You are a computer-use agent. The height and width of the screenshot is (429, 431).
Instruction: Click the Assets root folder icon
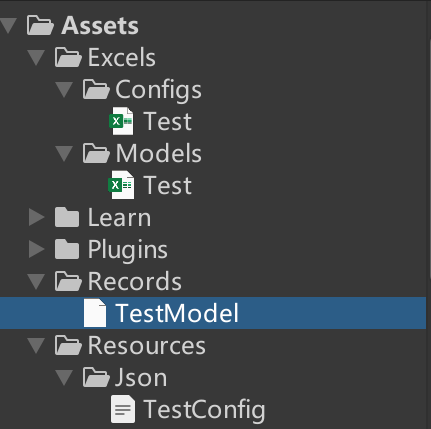pyautogui.click(x=40, y=25)
